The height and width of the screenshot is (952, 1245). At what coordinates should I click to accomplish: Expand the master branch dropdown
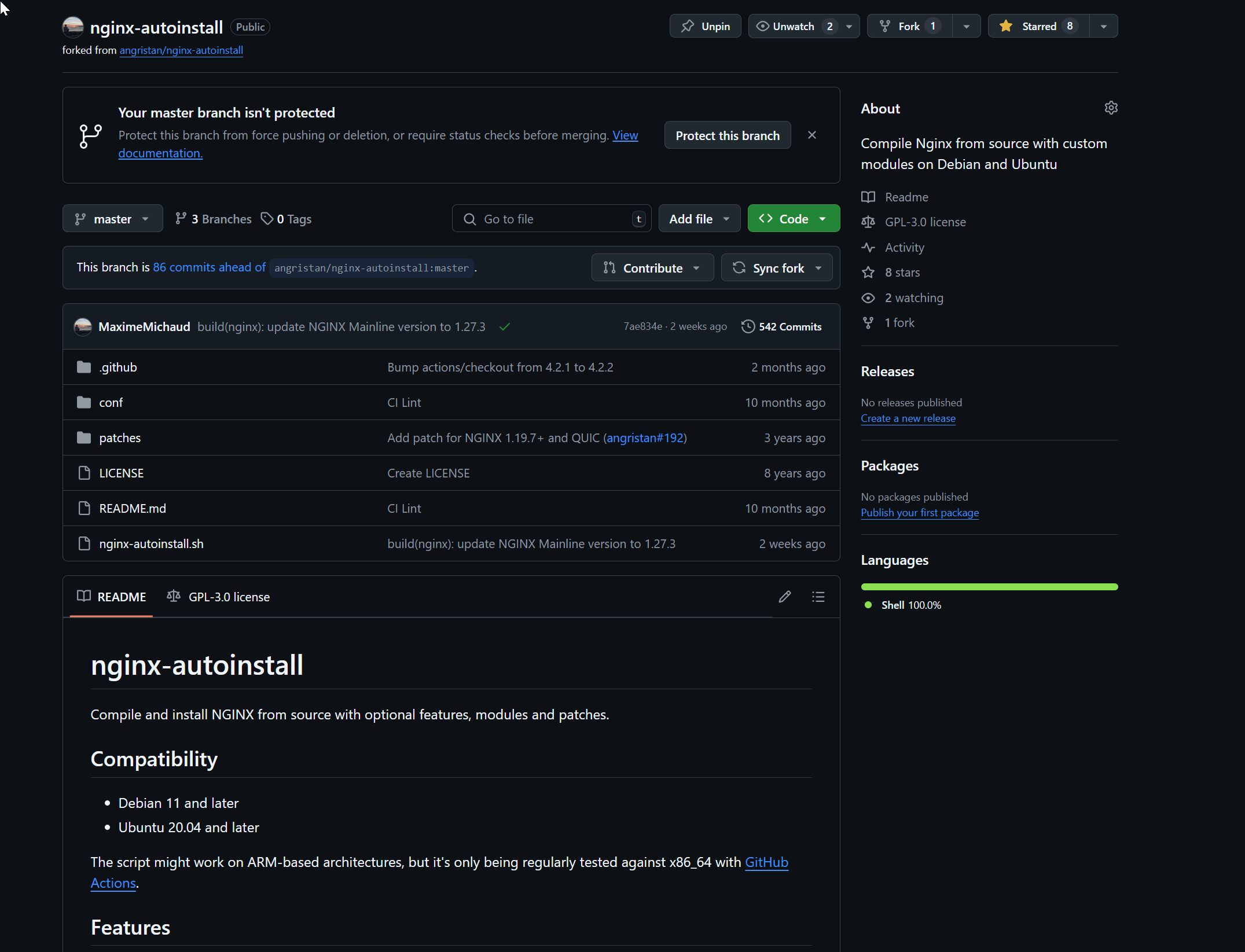point(112,219)
